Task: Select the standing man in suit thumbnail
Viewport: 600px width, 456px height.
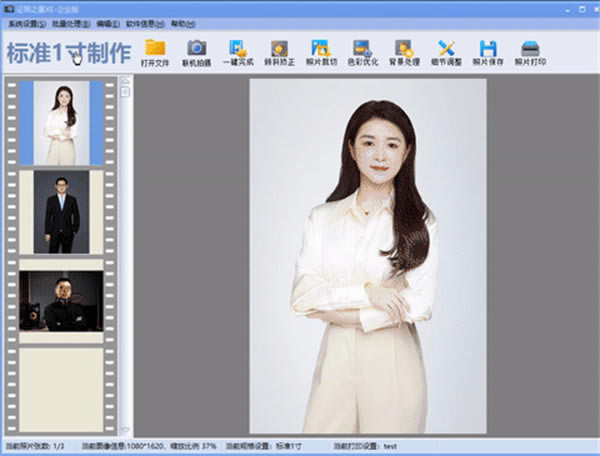Action: click(61, 211)
